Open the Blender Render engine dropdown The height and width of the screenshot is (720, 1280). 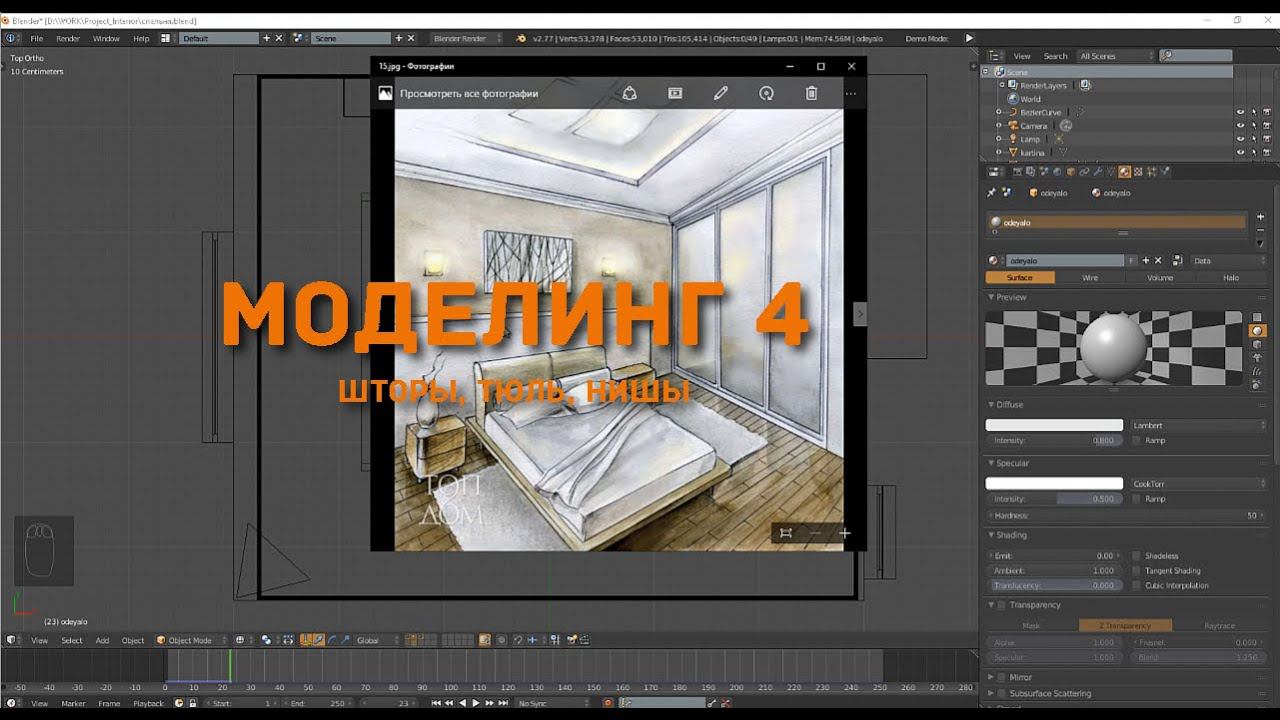point(466,38)
